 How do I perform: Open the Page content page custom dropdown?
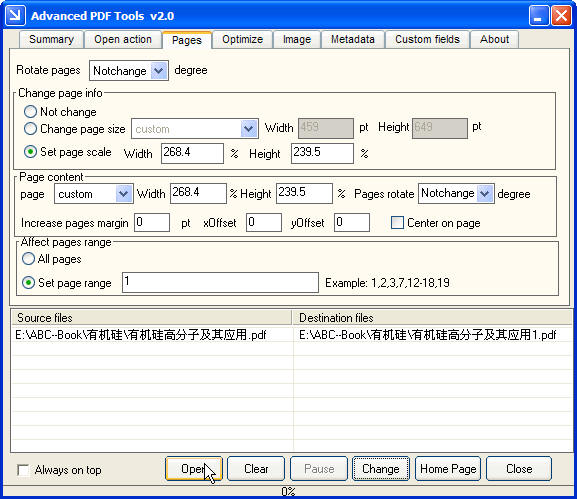[124, 194]
